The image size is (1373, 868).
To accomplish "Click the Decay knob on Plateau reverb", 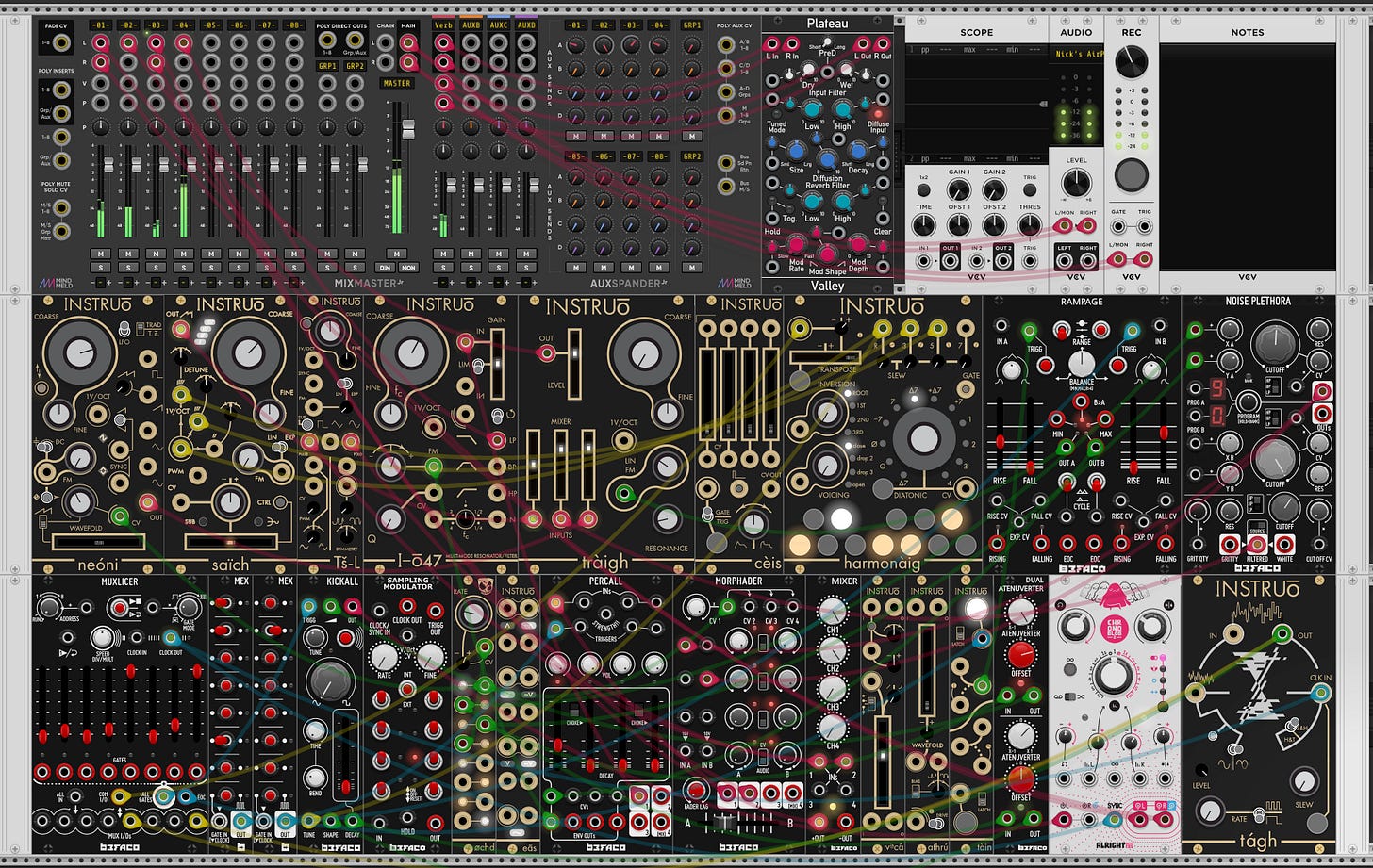I will (858, 151).
